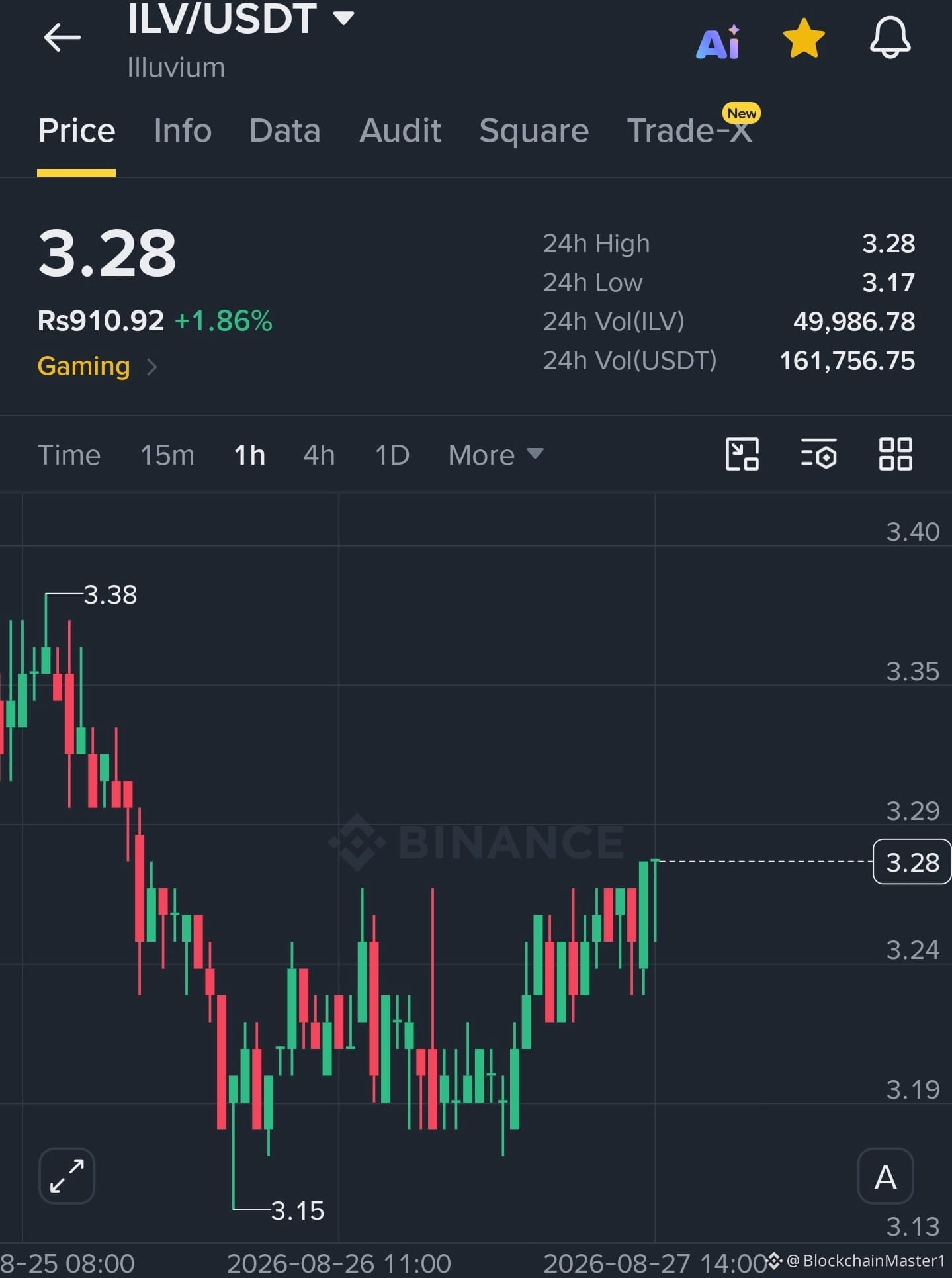The height and width of the screenshot is (1278, 952).
Task: Switch to the Square tab
Action: coord(534,130)
